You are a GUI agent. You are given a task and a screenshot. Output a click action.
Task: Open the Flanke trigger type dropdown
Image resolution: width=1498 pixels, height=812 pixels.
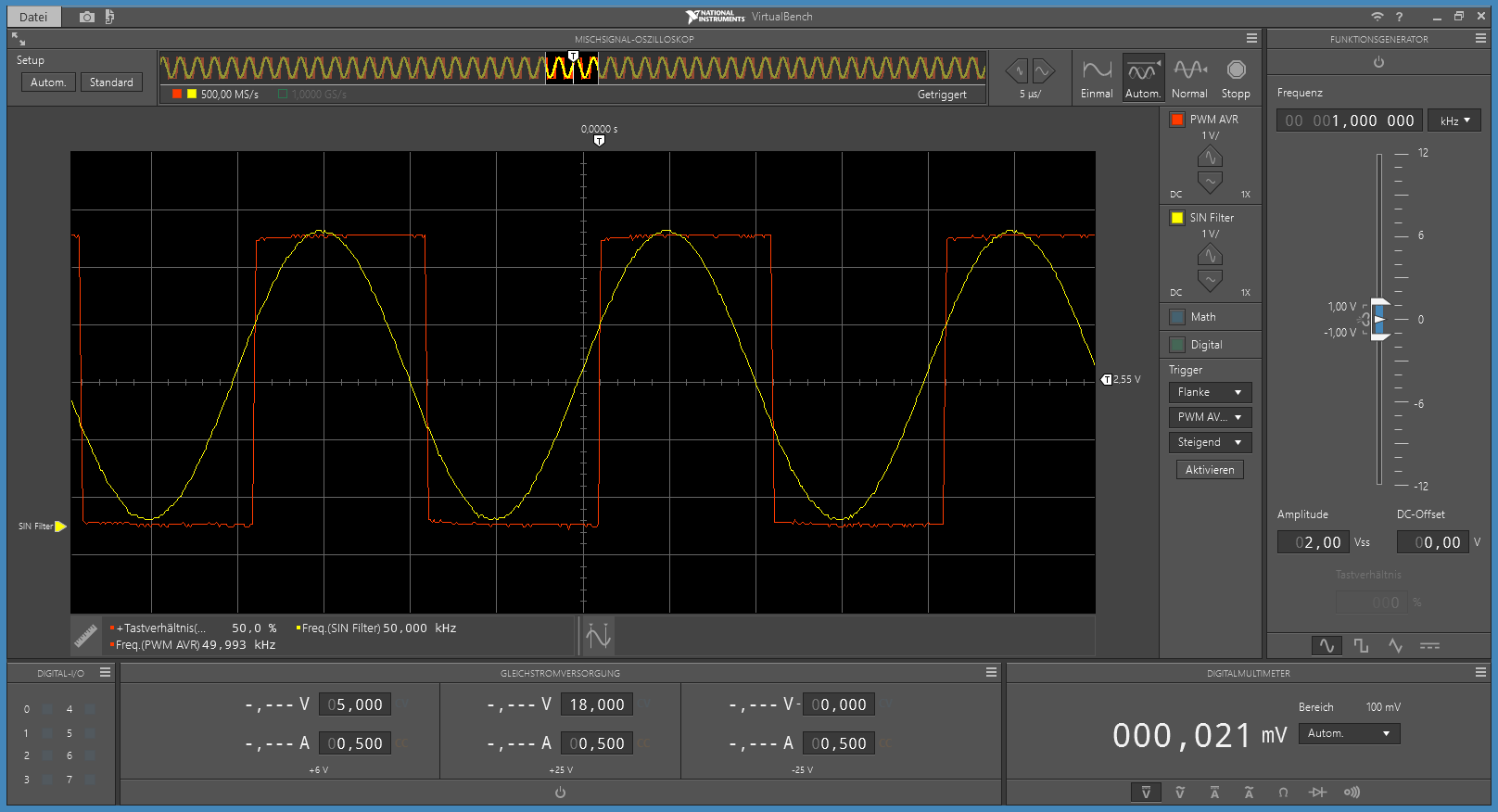point(1210,393)
